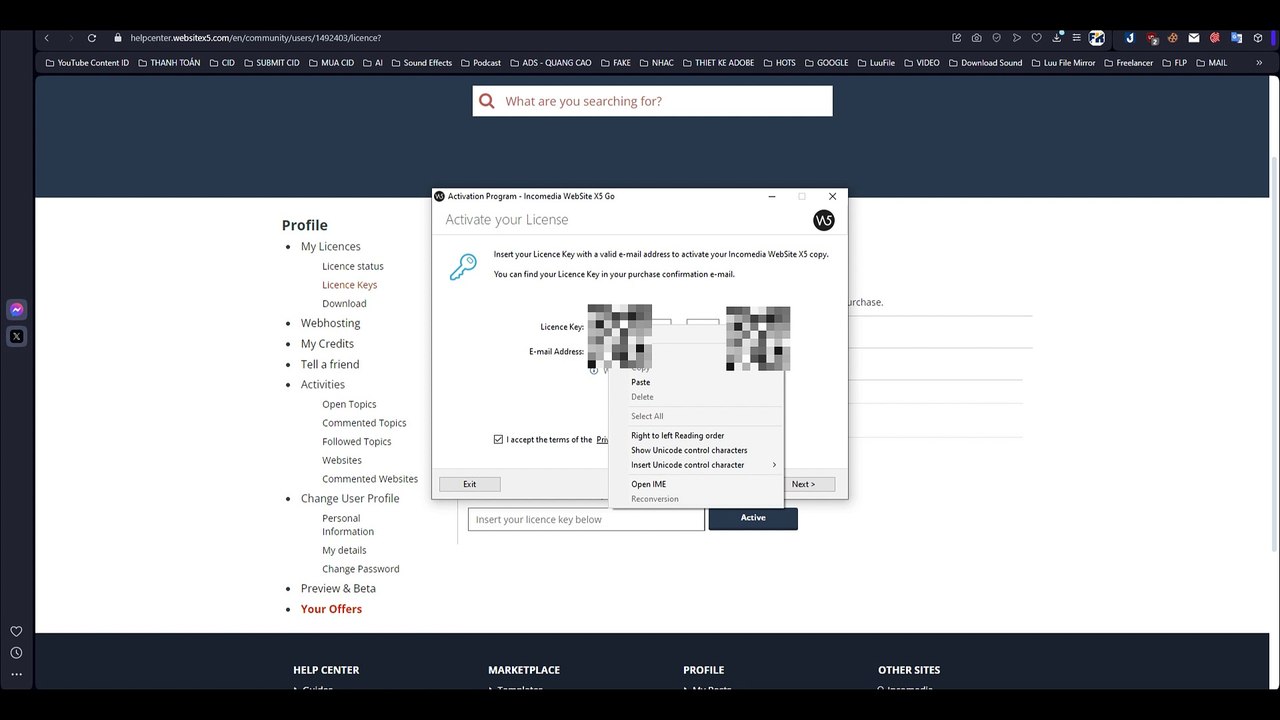Open the sidebar three-dot more menu
This screenshot has height=720, width=1280.
coord(16,674)
